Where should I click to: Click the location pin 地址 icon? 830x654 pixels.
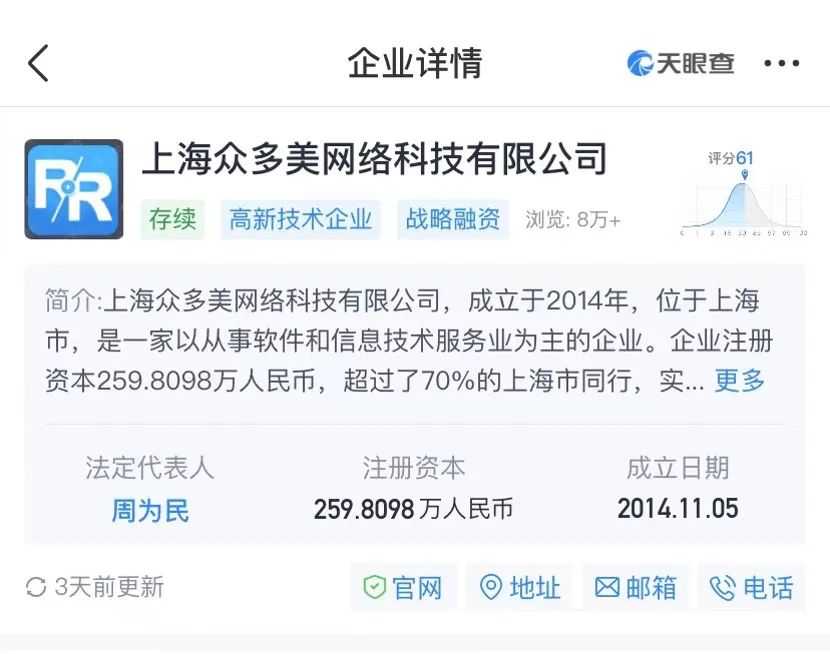coord(491,587)
